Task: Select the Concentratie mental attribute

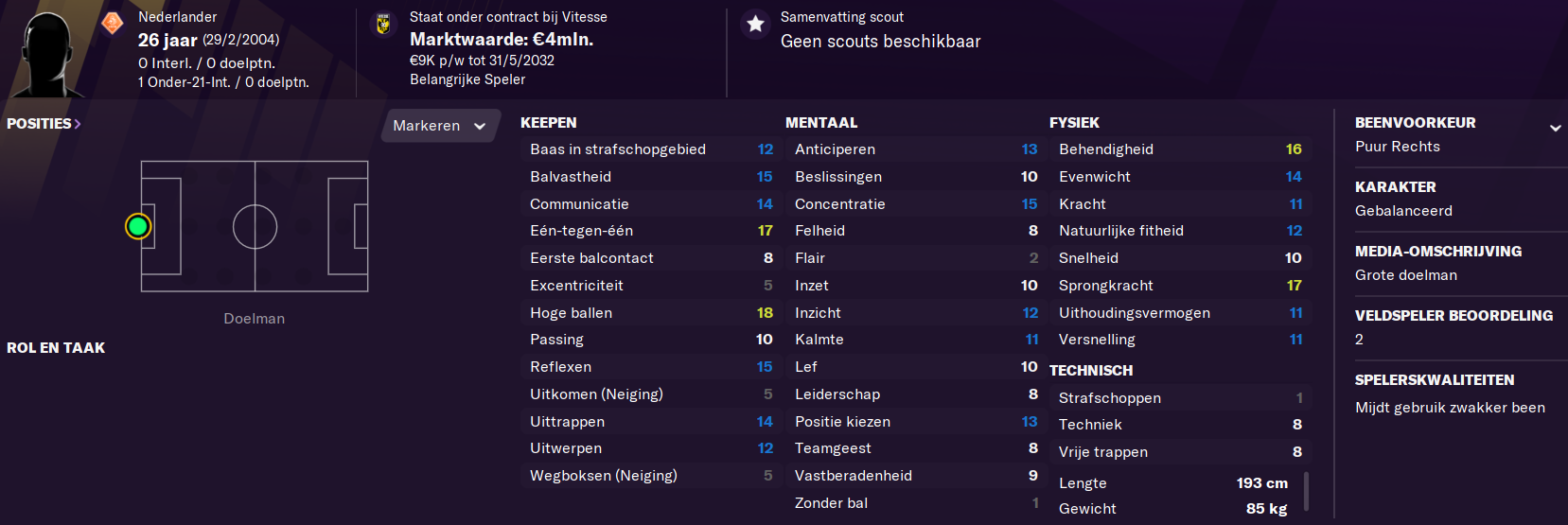Action: pyautogui.click(x=916, y=204)
